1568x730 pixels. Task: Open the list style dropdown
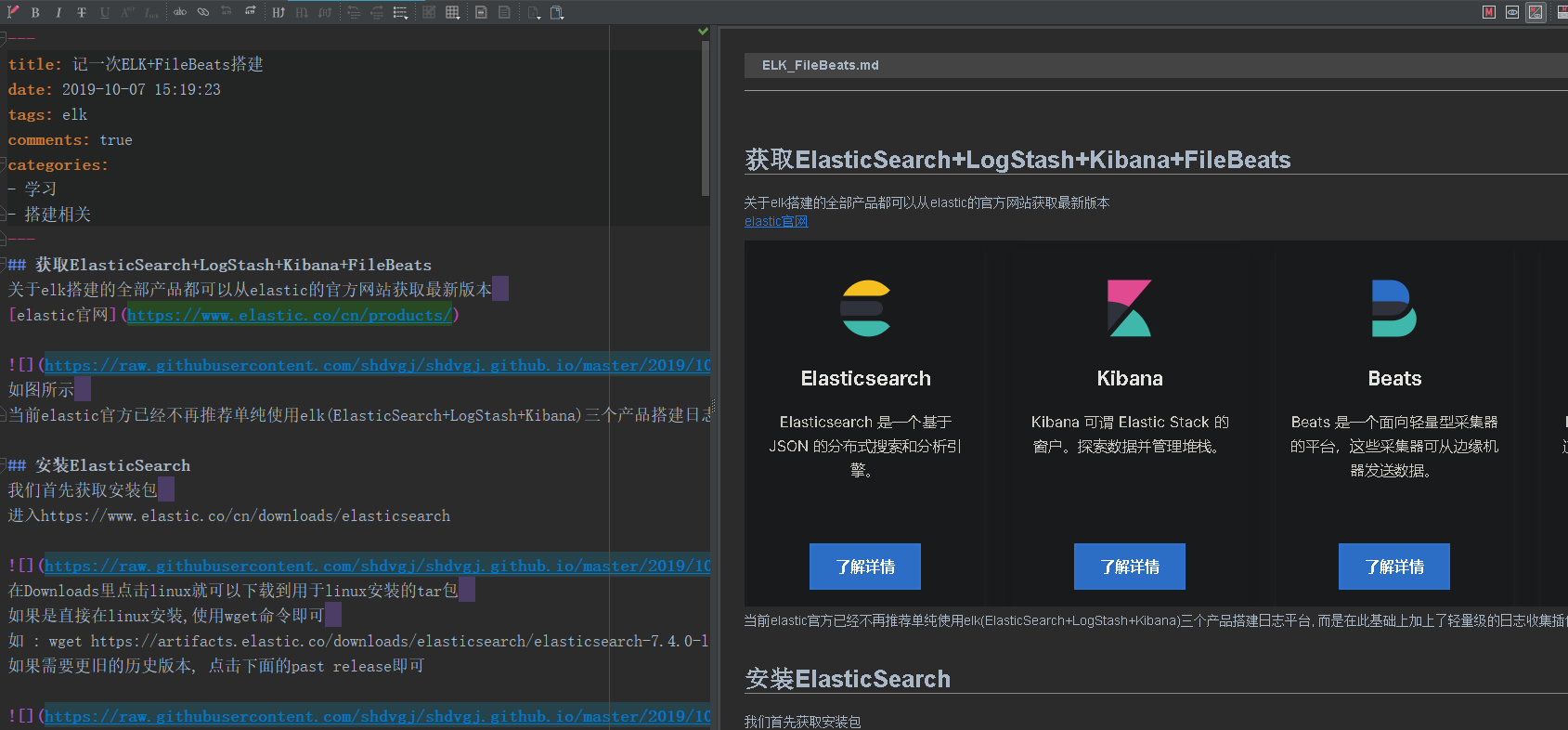400,12
